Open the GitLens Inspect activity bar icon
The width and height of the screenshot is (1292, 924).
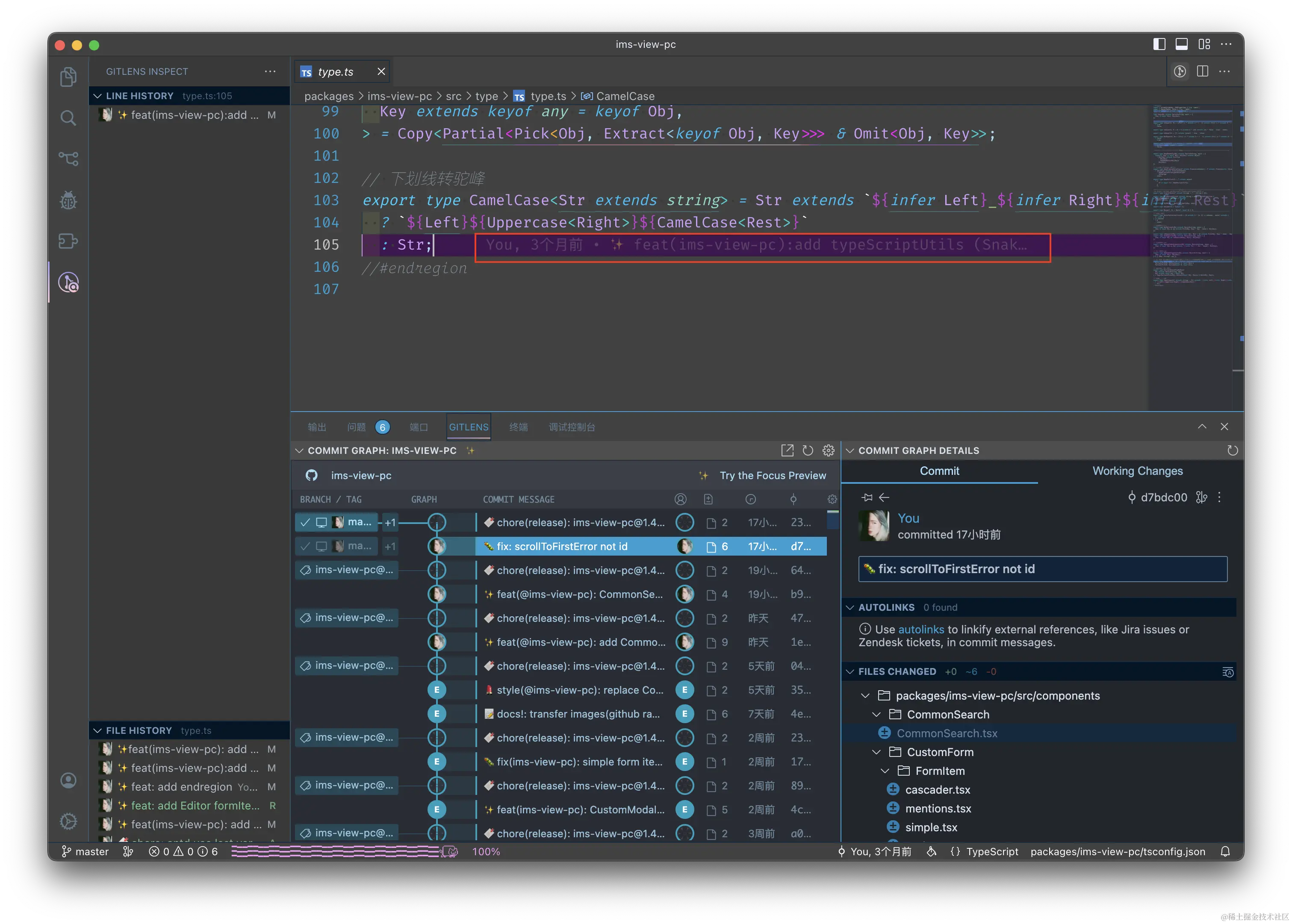coord(68,282)
